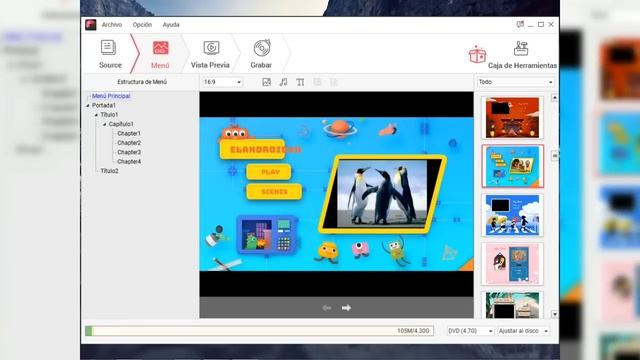Go to previous menu page arrow
The width and height of the screenshot is (640, 360).
click(327, 308)
